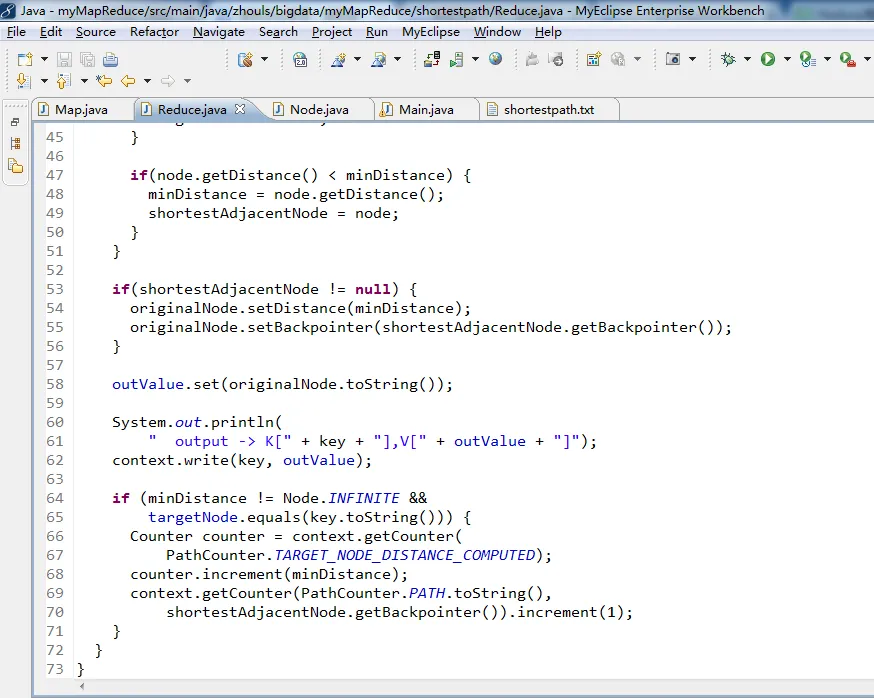This screenshot has height=698, width=874.
Task: Open the Project menu
Action: coord(332,32)
